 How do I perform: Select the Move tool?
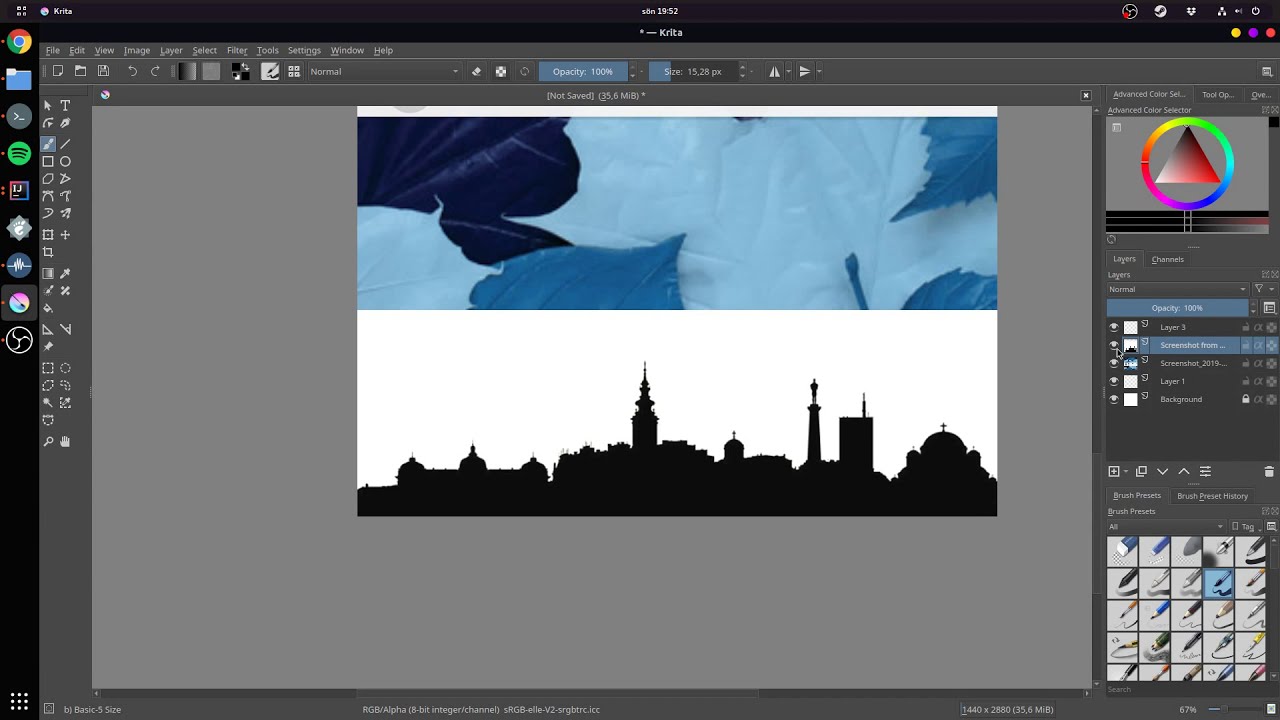coord(66,235)
